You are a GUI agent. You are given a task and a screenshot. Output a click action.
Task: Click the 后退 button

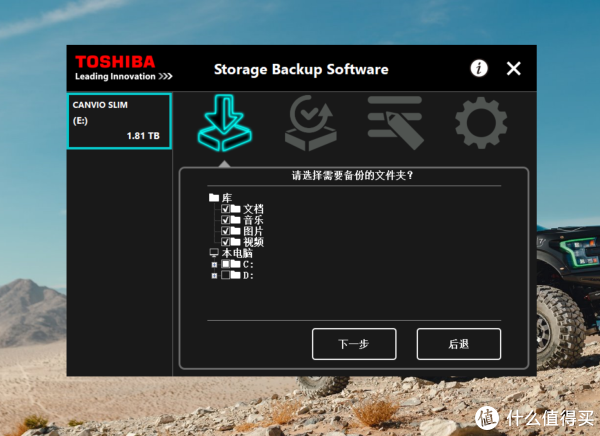pos(459,344)
